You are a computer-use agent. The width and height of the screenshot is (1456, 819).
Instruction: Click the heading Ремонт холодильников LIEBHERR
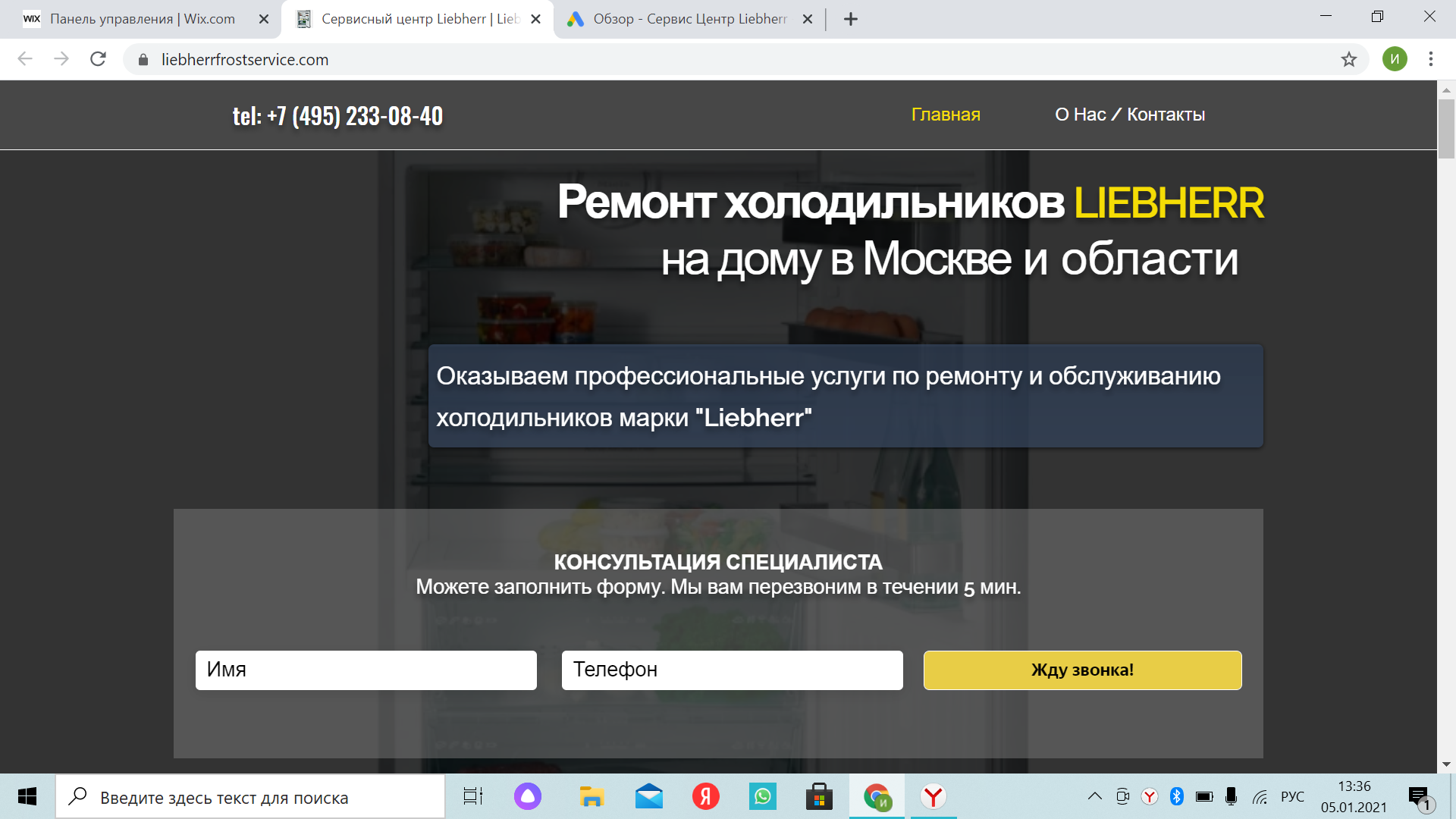coord(911,202)
